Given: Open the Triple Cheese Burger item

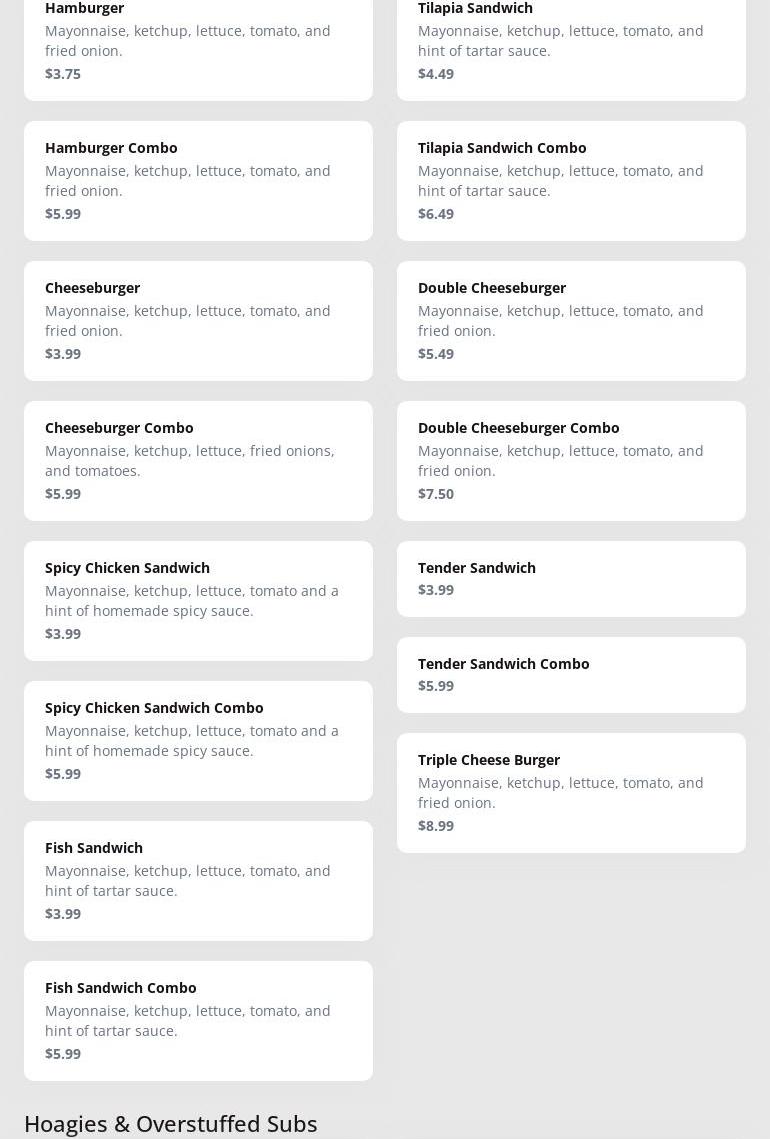Looking at the screenshot, I should tap(571, 792).
